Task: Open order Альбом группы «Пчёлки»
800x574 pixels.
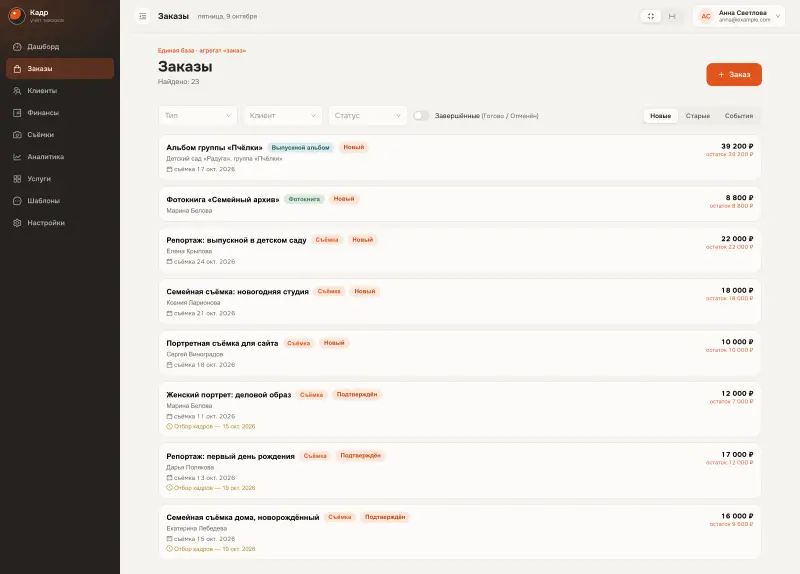Action: pos(460,157)
